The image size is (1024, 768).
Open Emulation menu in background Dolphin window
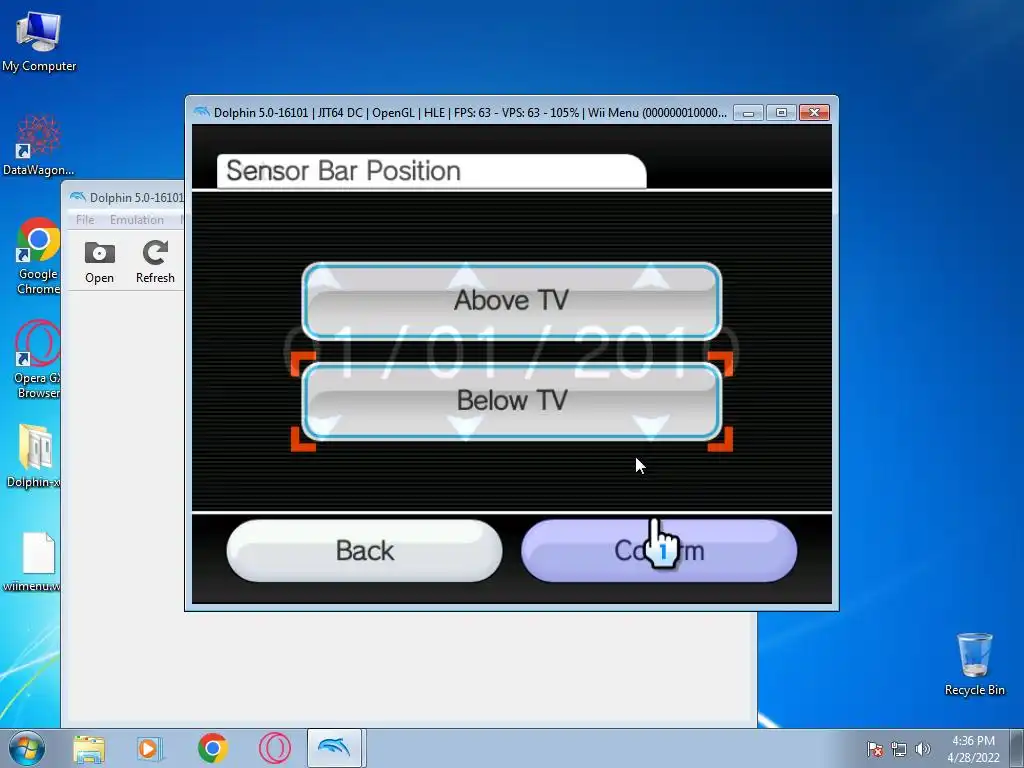136,219
